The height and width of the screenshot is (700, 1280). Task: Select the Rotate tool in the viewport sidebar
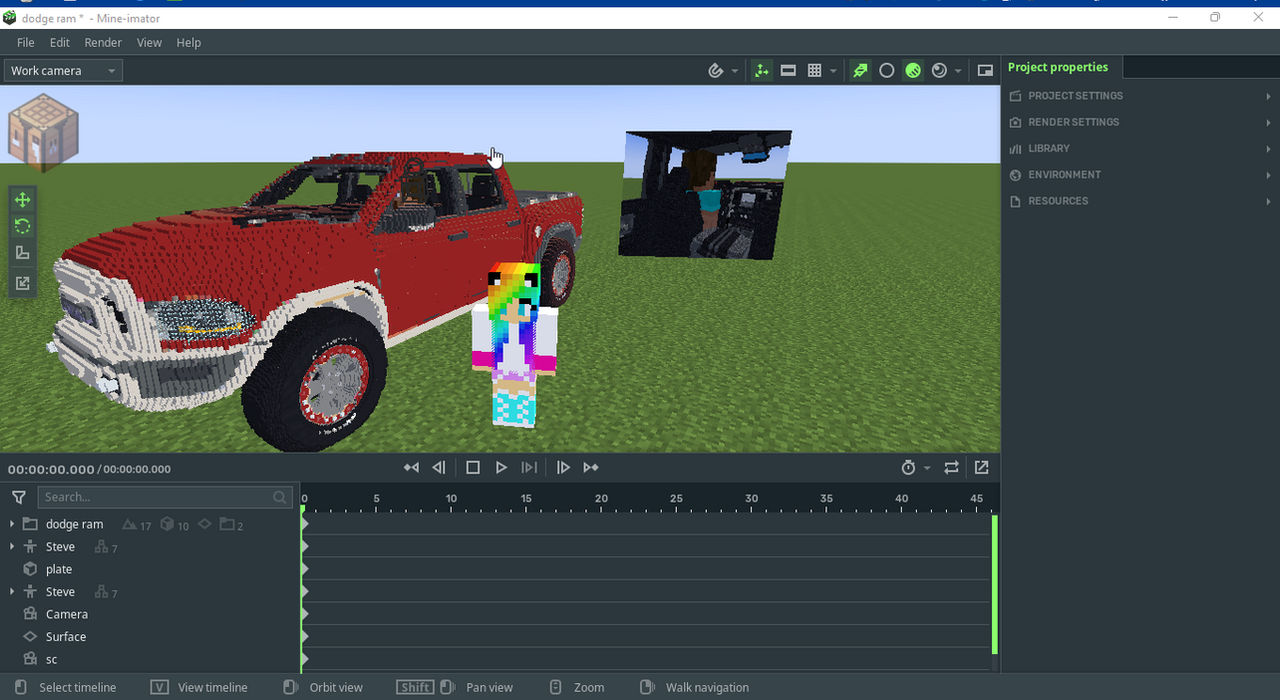[x=22, y=227]
